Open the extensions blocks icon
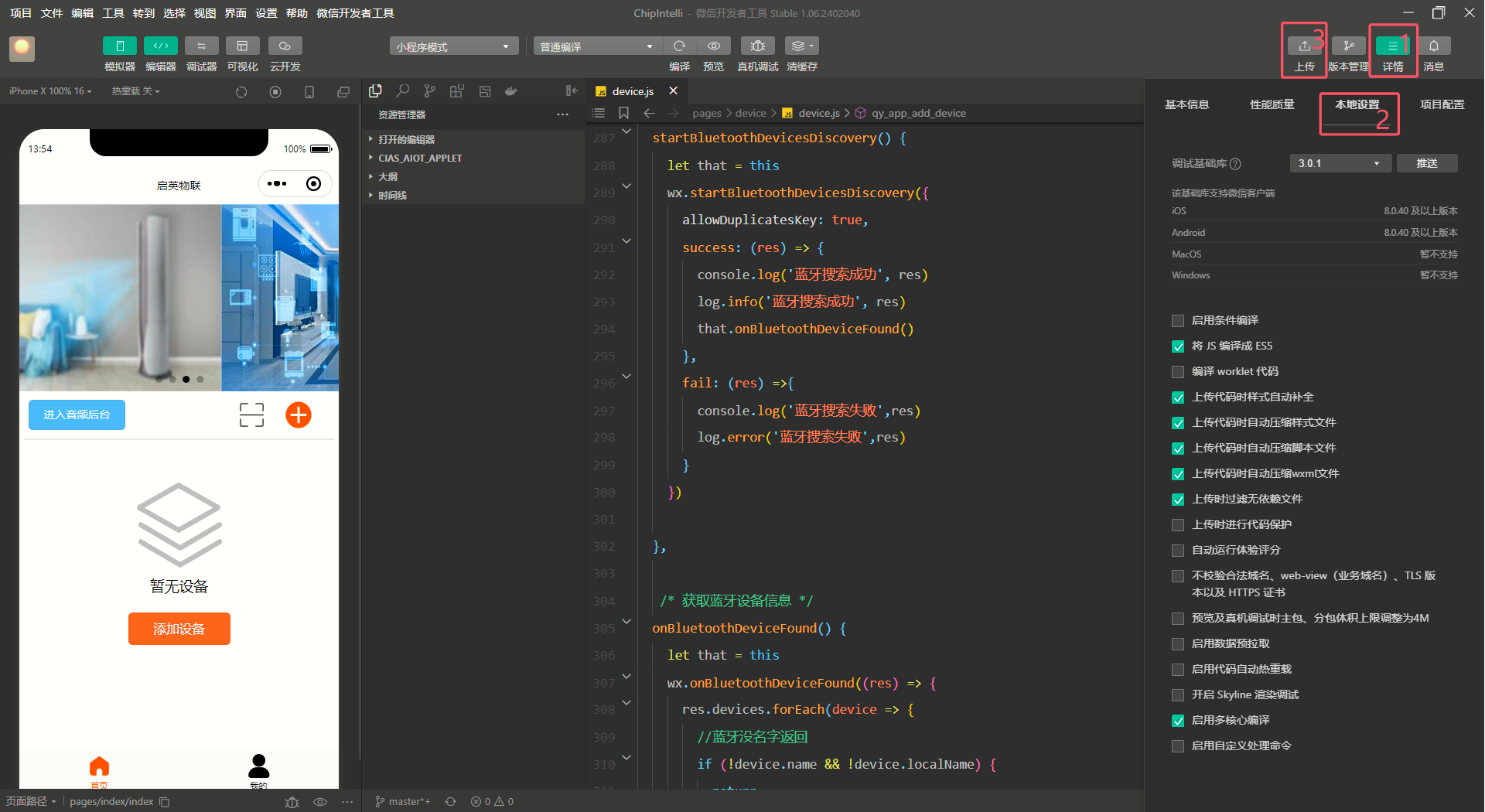Image resolution: width=1485 pixels, height=812 pixels. (x=457, y=91)
